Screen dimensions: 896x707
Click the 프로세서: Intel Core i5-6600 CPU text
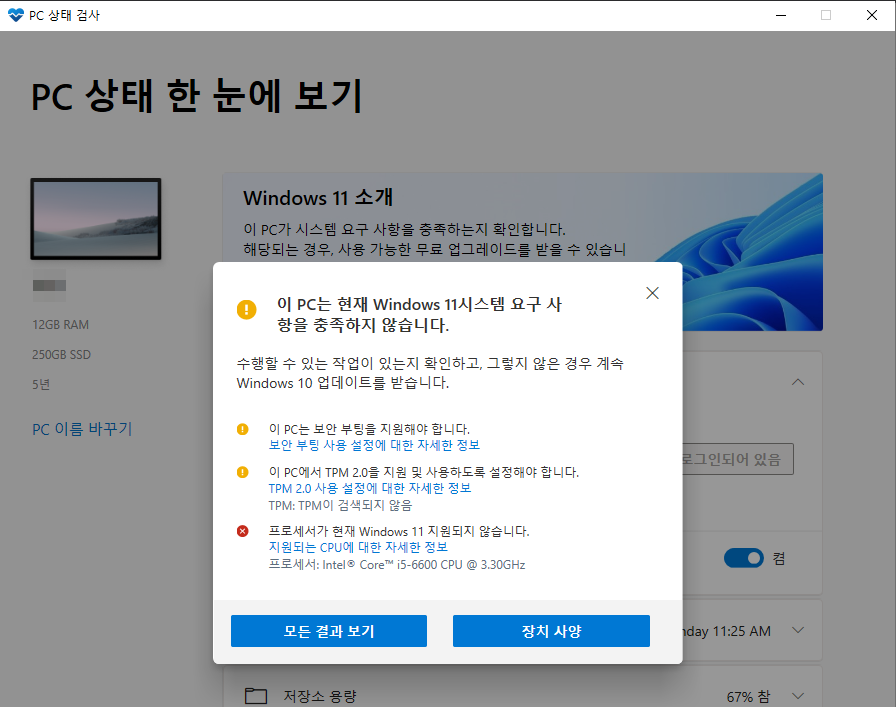click(x=397, y=565)
